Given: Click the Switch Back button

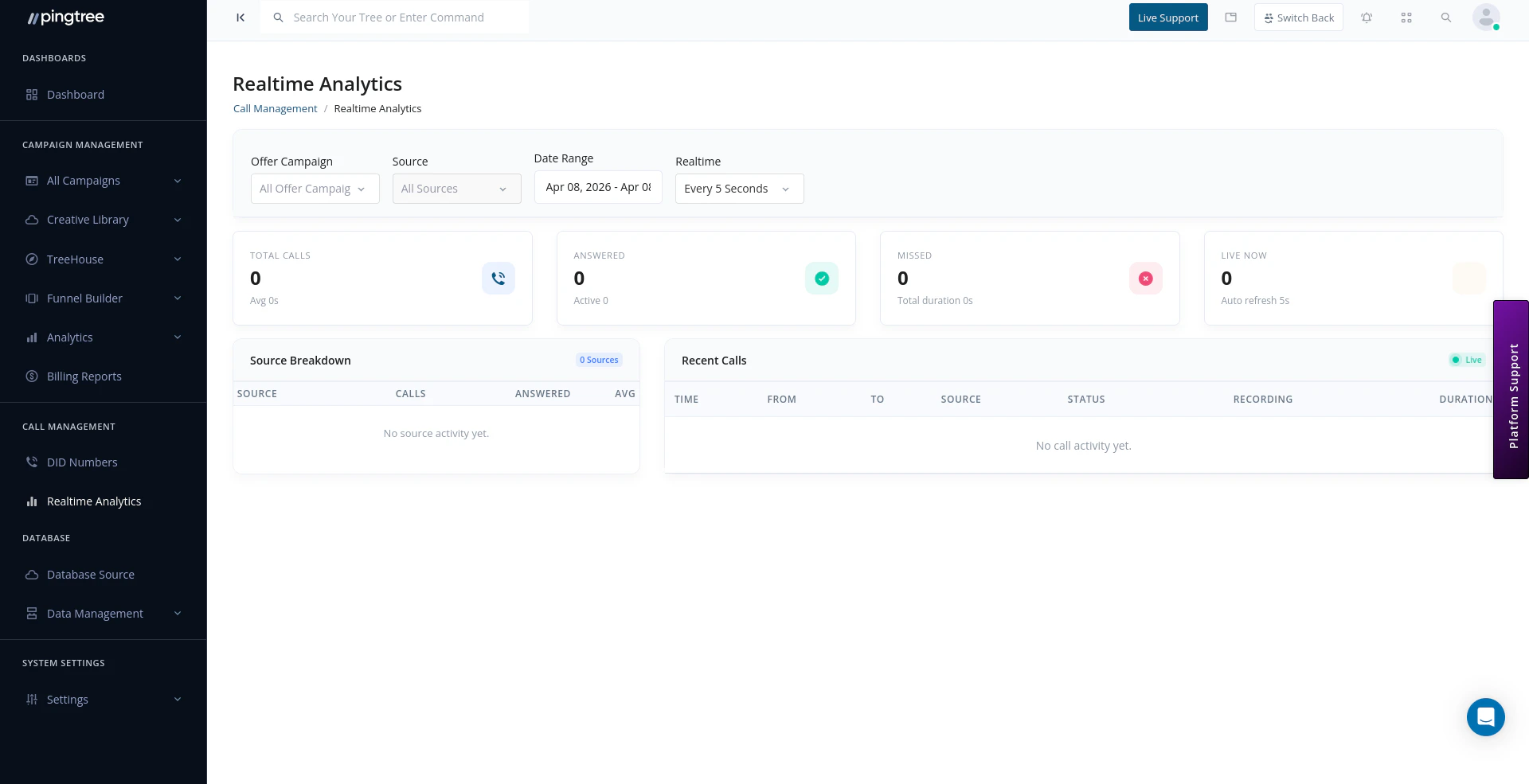Looking at the screenshot, I should pyautogui.click(x=1298, y=17).
